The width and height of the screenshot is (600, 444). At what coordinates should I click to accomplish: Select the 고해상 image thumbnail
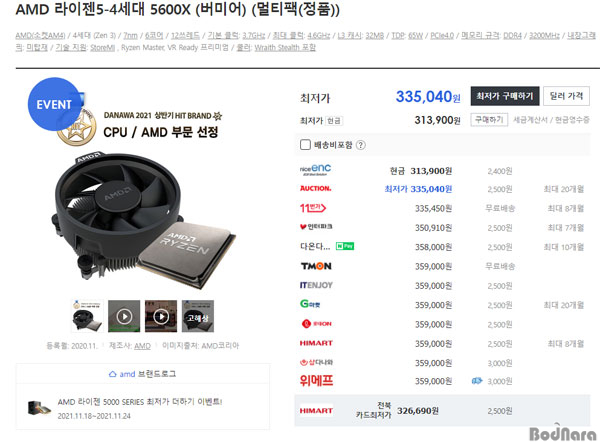point(198,316)
